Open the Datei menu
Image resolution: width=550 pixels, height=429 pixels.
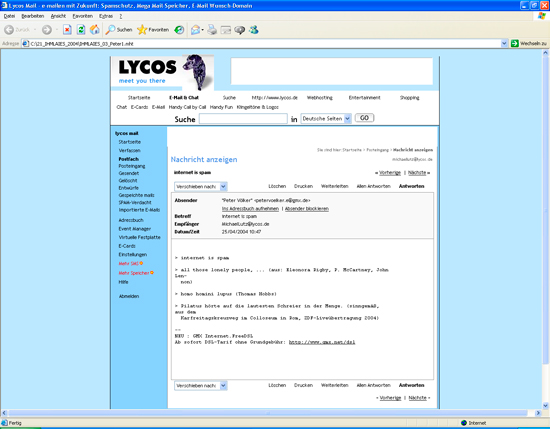pos(9,16)
